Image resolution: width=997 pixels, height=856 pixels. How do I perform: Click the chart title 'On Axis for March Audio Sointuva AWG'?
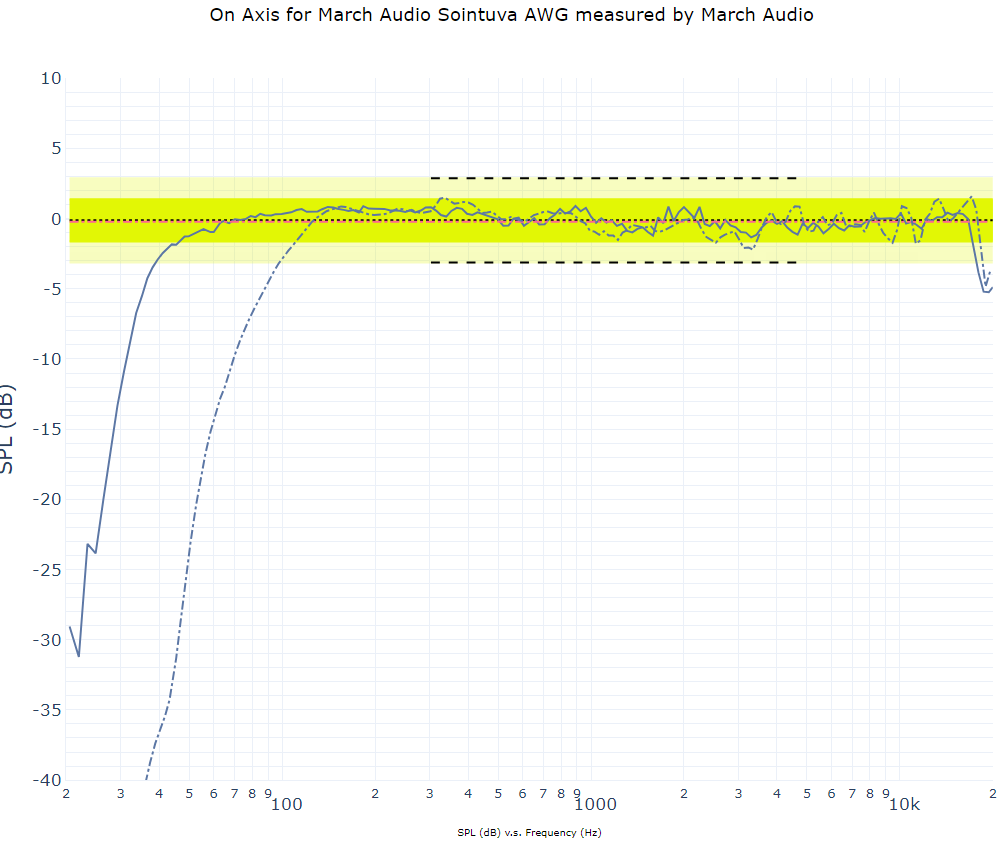click(x=511, y=15)
